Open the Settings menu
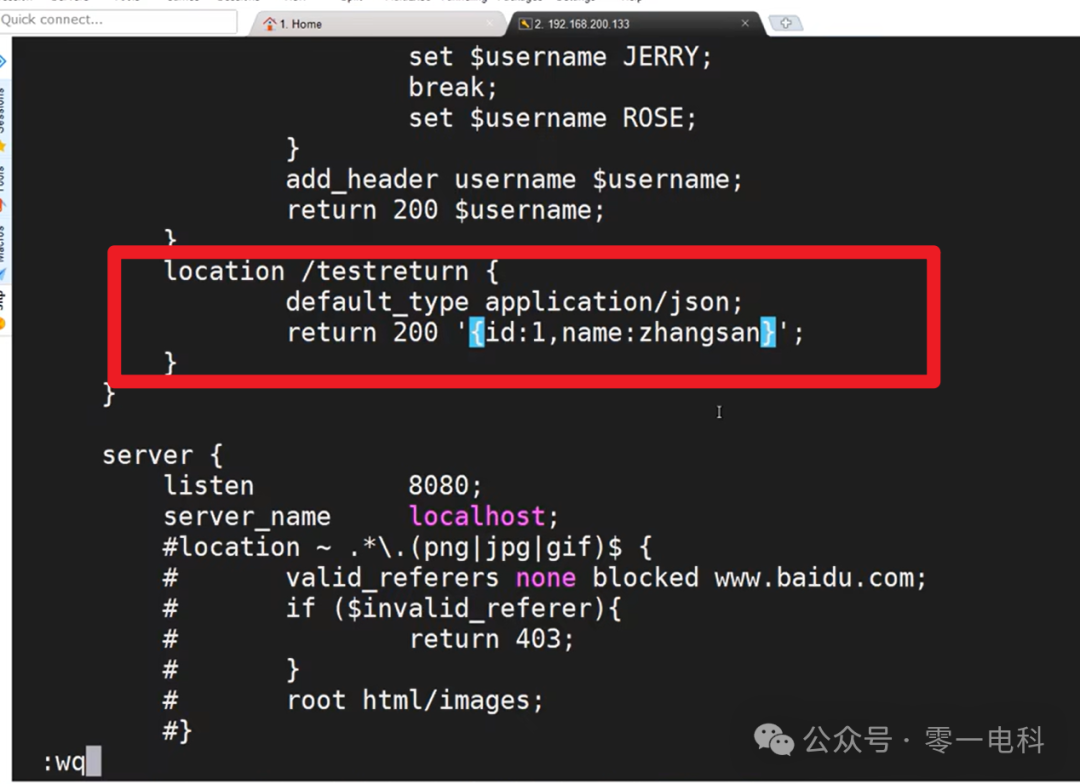The width and height of the screenshot is (1080, 784). pos(578,3)
